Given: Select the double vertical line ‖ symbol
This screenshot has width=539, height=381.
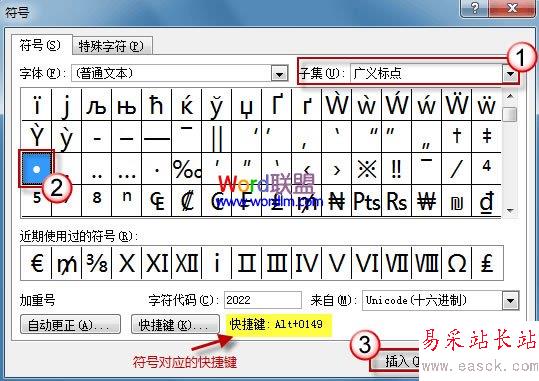Looking at the screenshot, I should (216, 137).
